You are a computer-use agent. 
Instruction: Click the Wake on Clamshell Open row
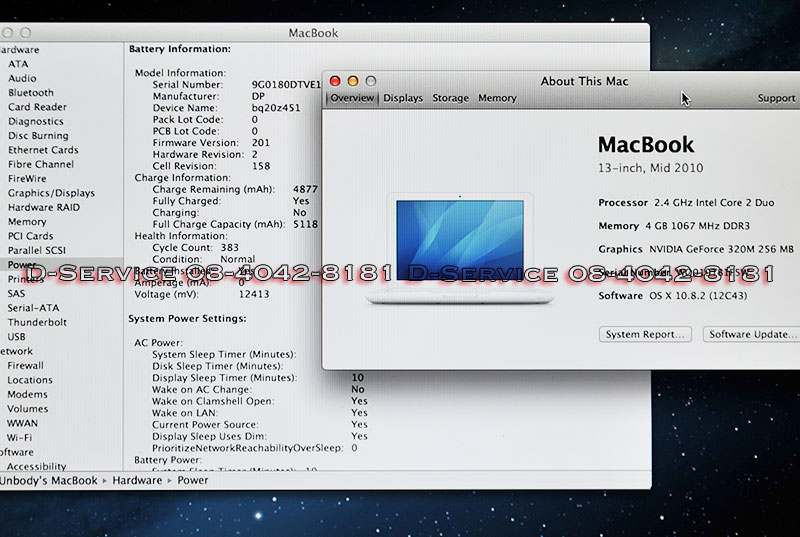pos(260,401)
